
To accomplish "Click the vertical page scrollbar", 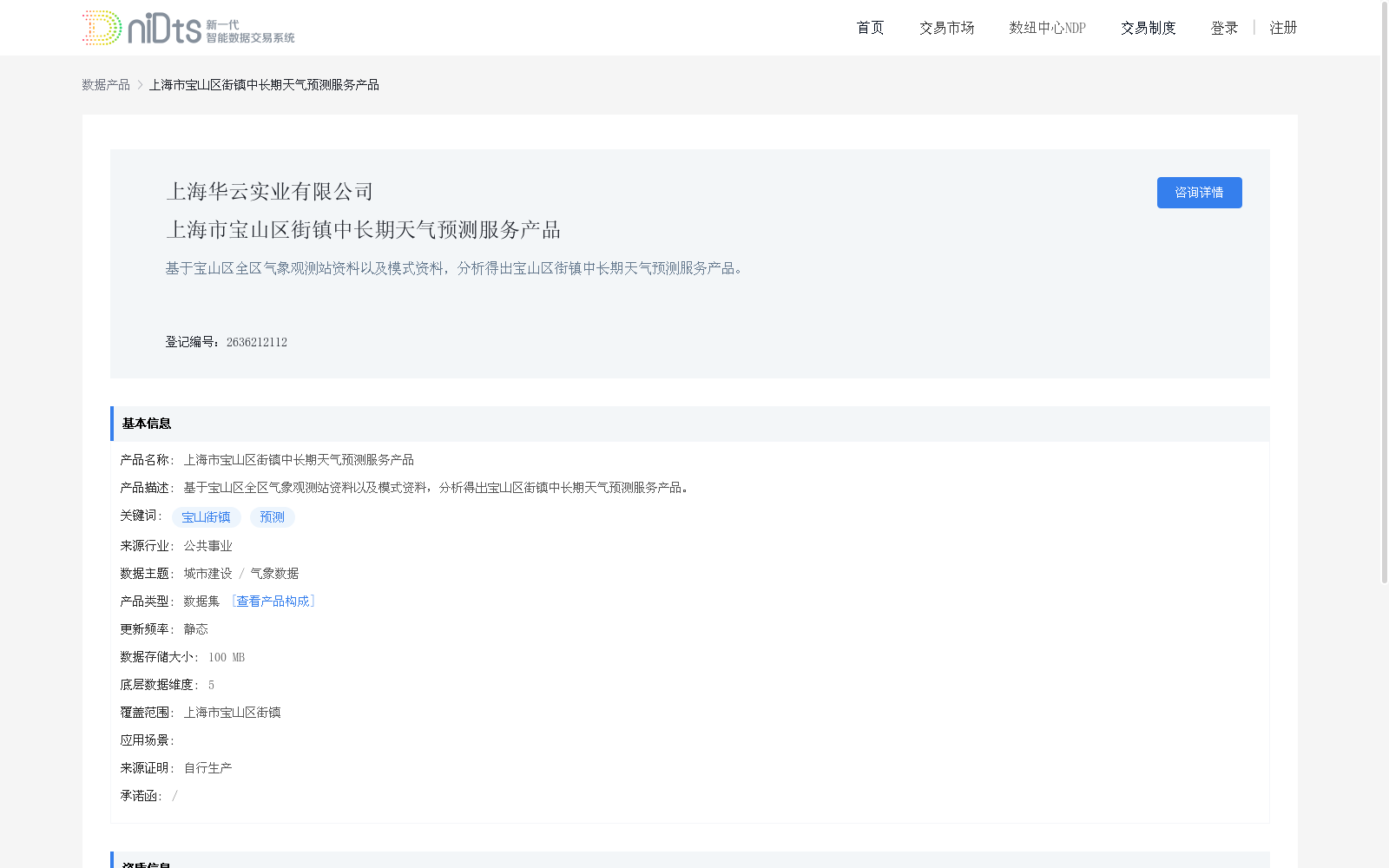I will pos(1385,292).
